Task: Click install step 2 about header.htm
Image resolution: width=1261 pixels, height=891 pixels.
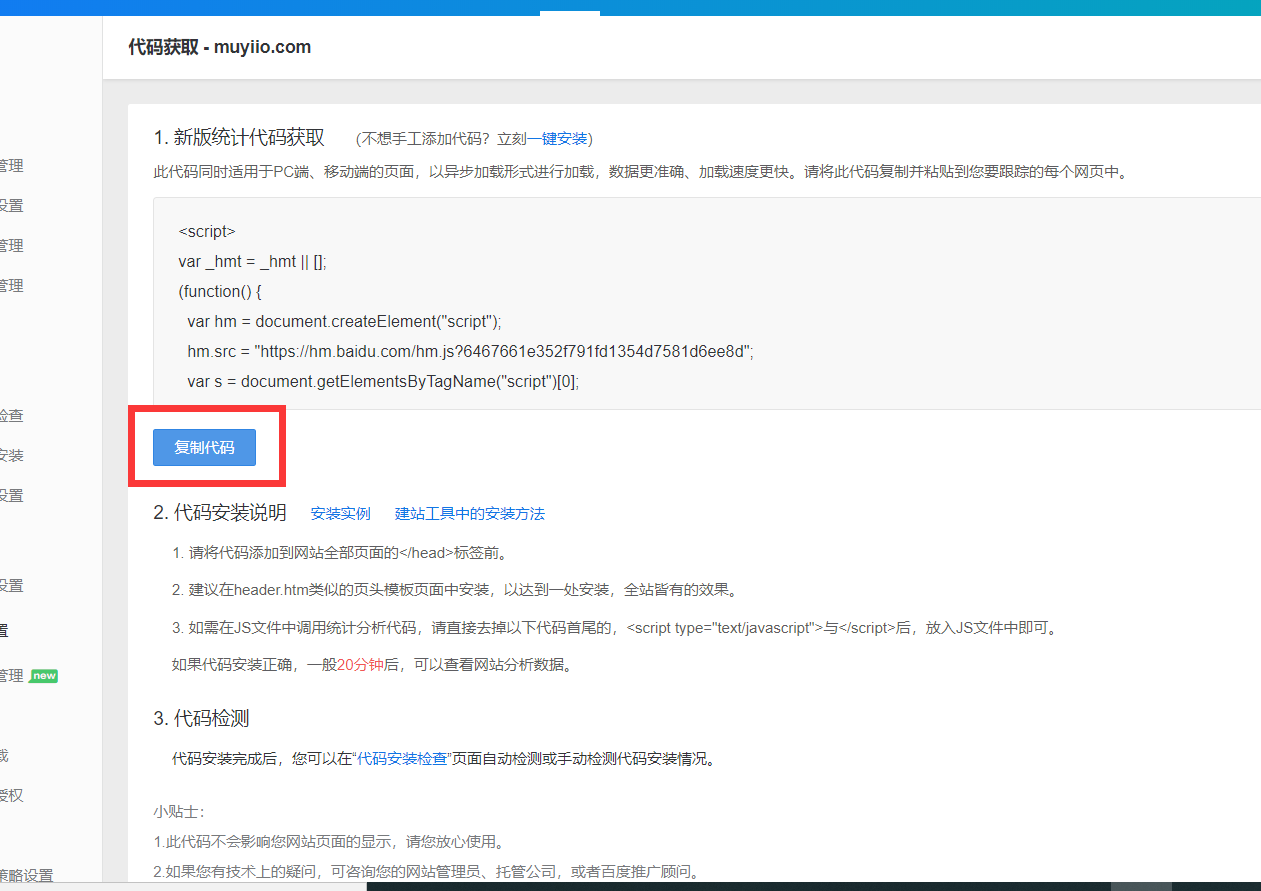Action: pyautogui.click(x=455, y=589)
